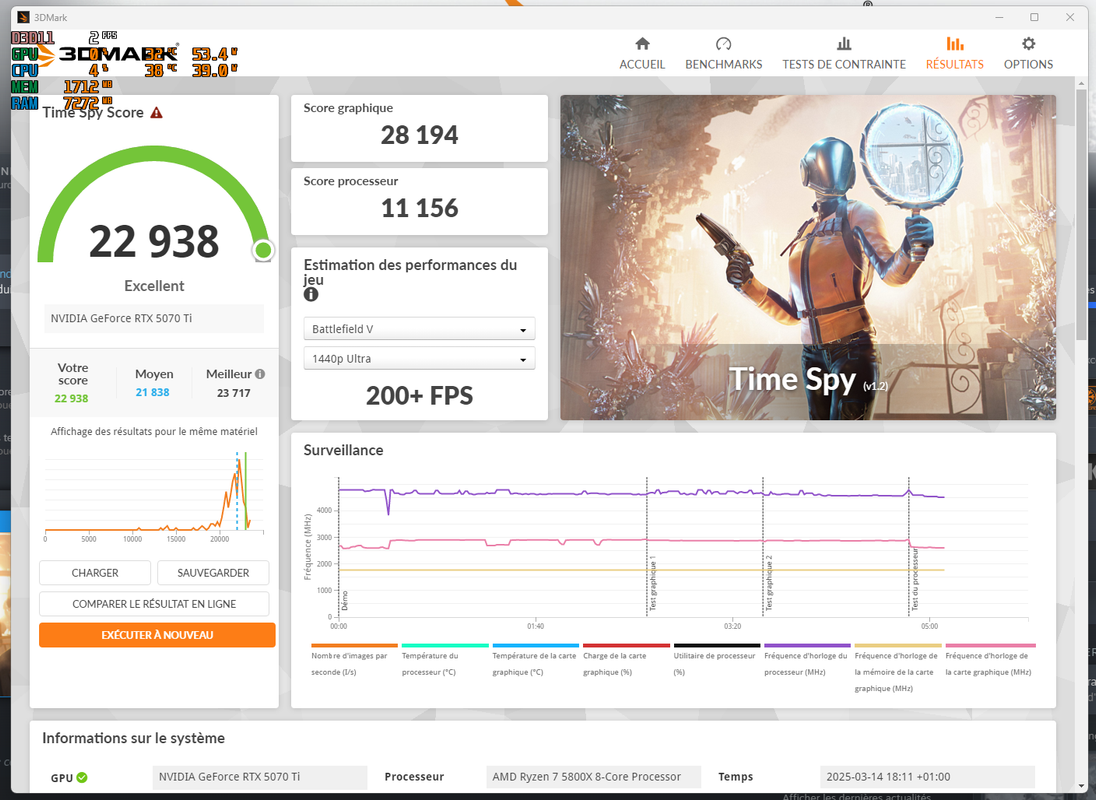
Task: Toggle Utilitaire de processeur legend entry
Action: pyautogui.click(x=716, y=662)
